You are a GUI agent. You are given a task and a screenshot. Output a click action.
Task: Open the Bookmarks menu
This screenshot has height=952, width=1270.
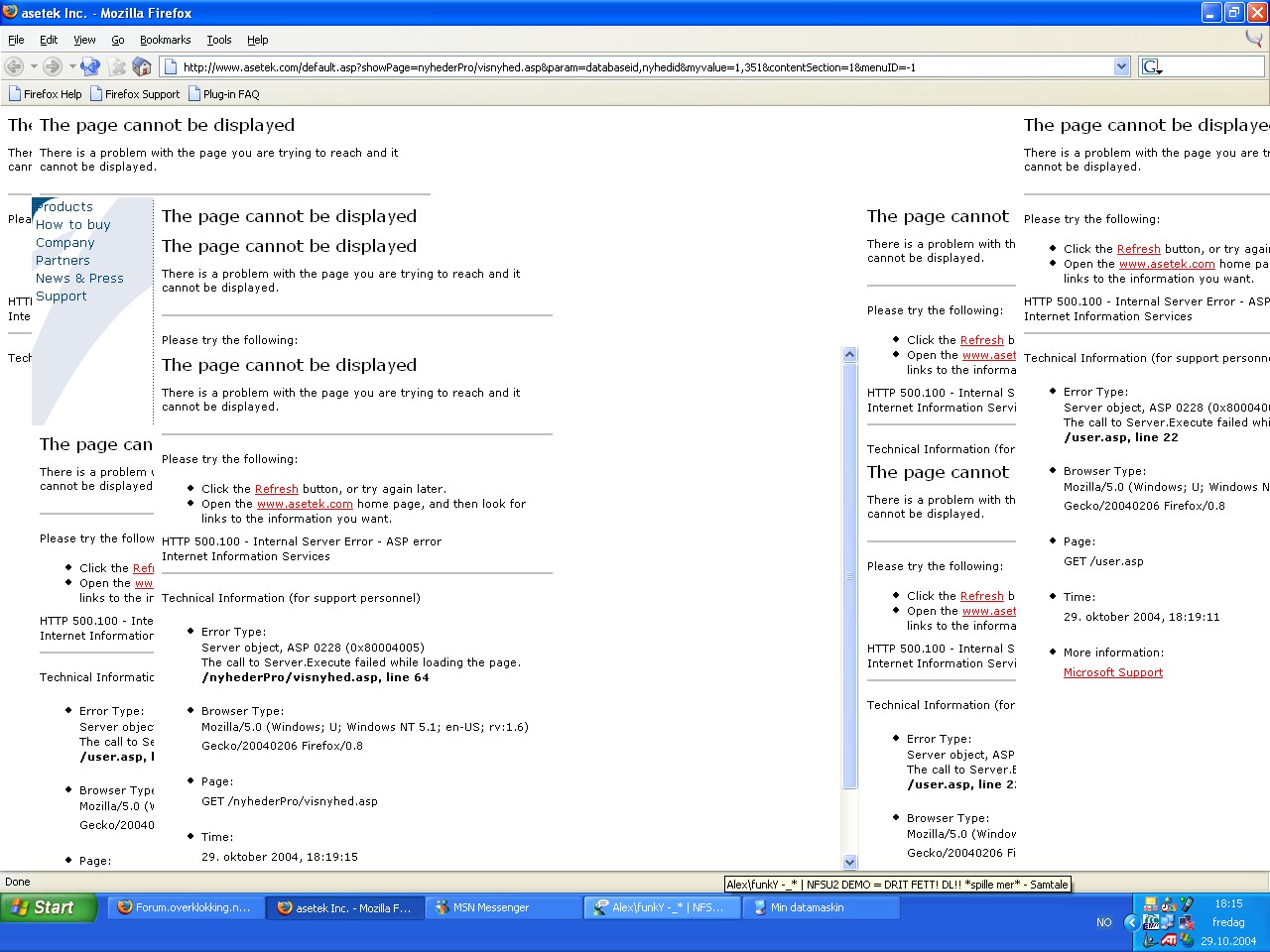[165, 40]
